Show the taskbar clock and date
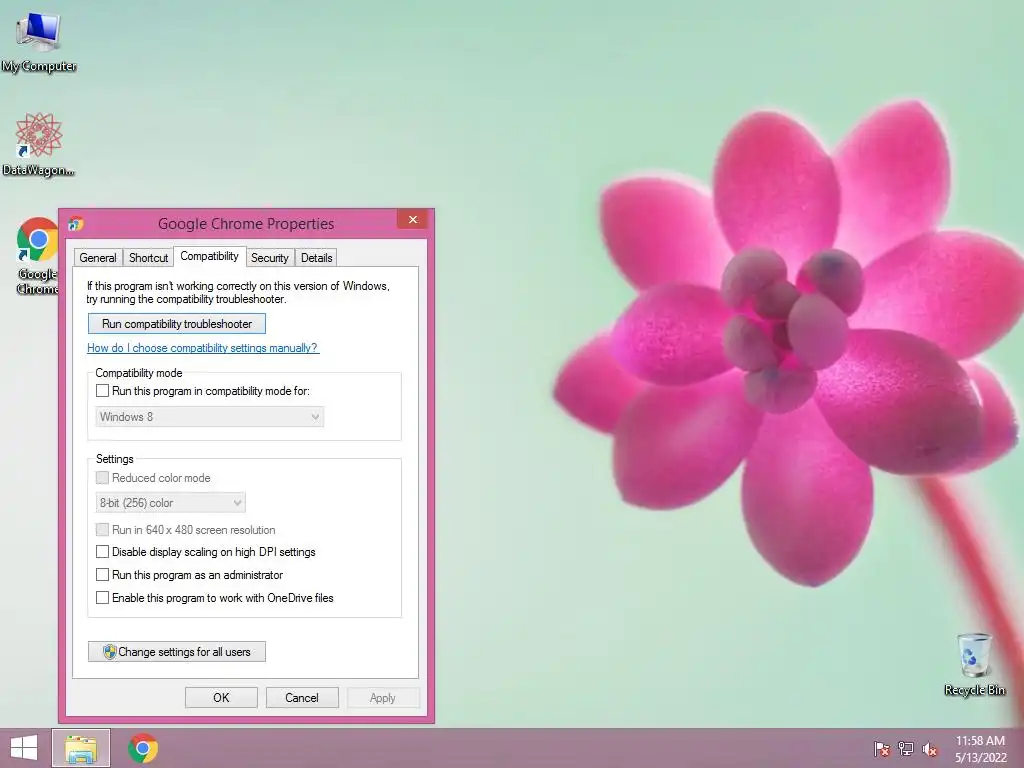The height and width of the screenshot is (768, 1024). coord(980,749)
